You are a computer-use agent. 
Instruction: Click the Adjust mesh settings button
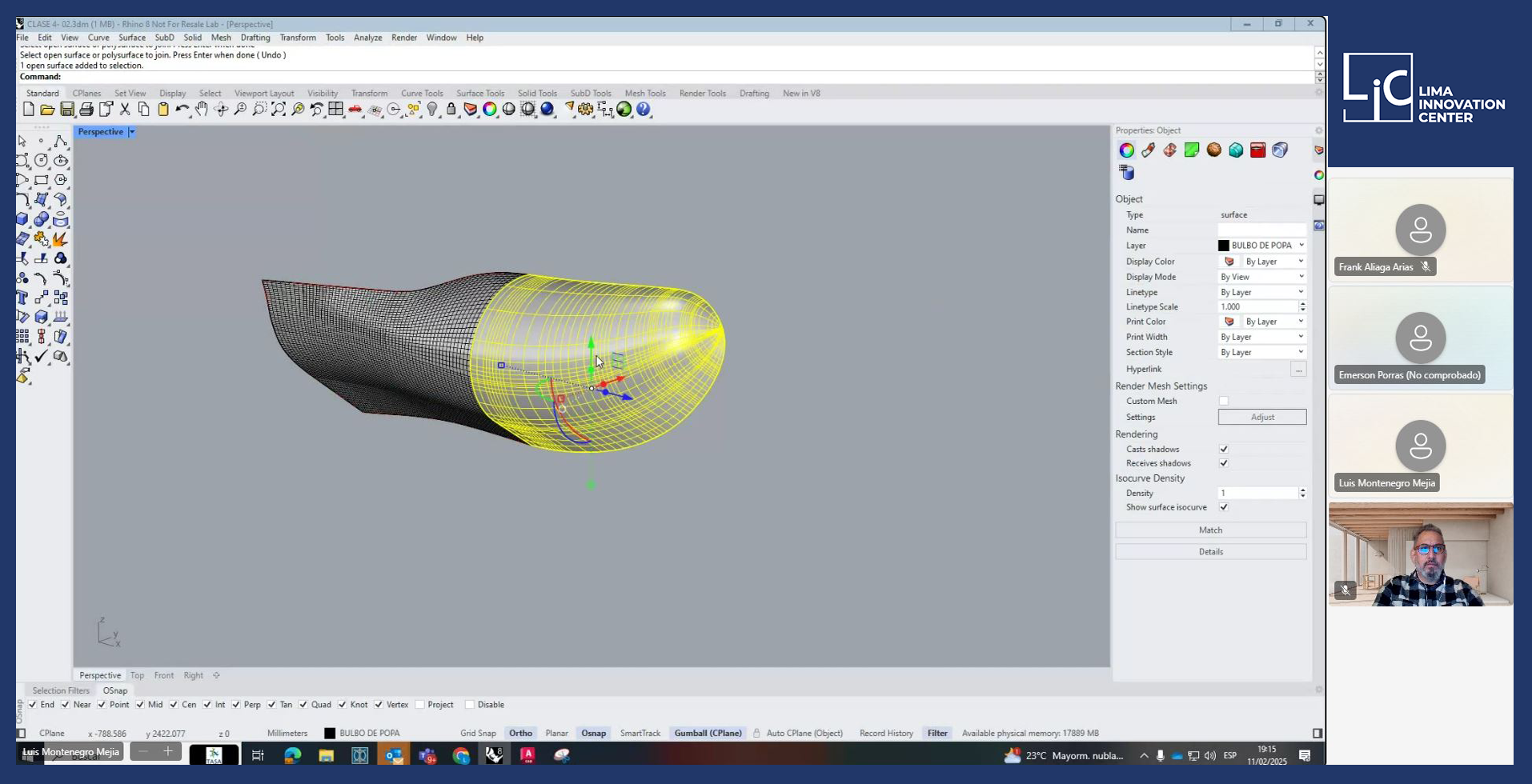(1261, 417)
